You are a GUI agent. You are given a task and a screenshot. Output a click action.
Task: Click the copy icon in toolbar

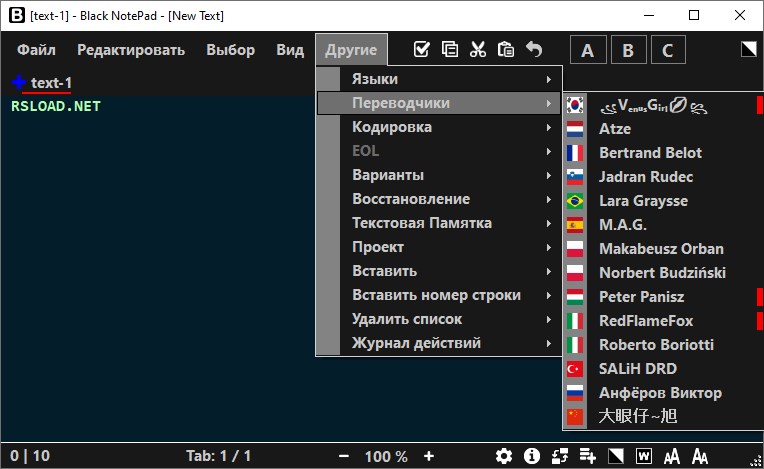[x=449, y=49]
